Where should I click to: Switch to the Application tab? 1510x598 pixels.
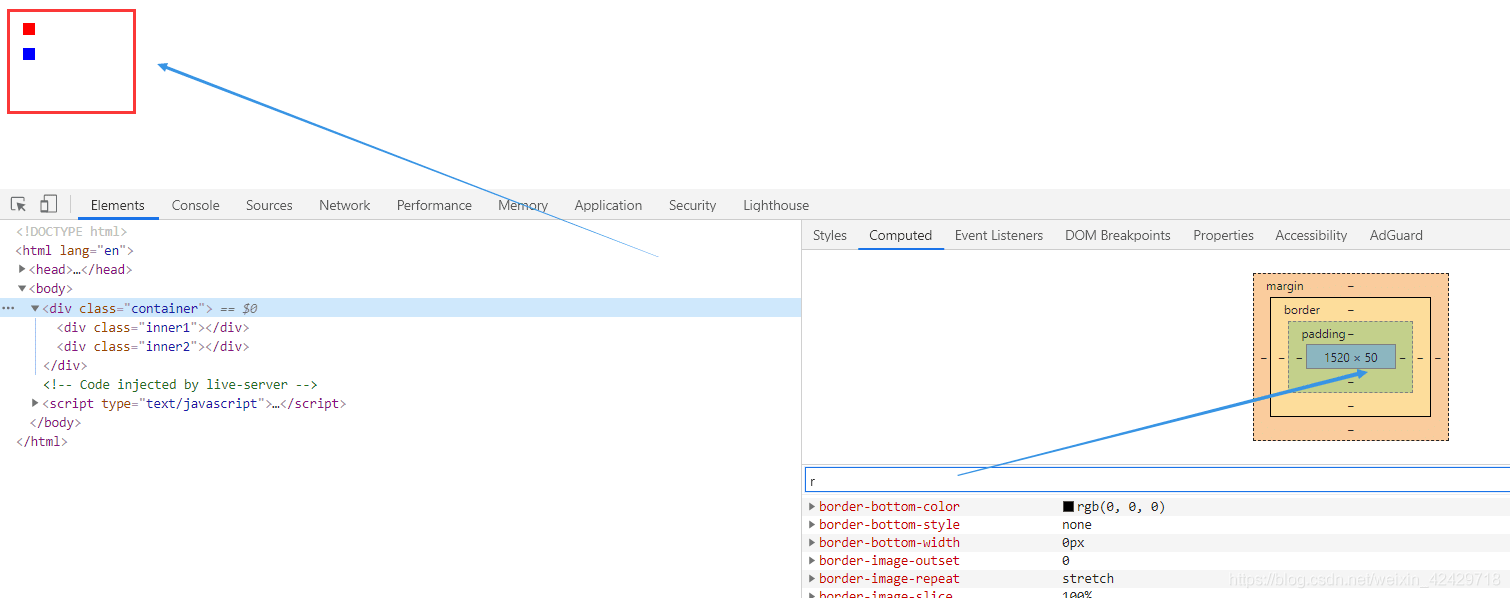(x=608, y=205)
